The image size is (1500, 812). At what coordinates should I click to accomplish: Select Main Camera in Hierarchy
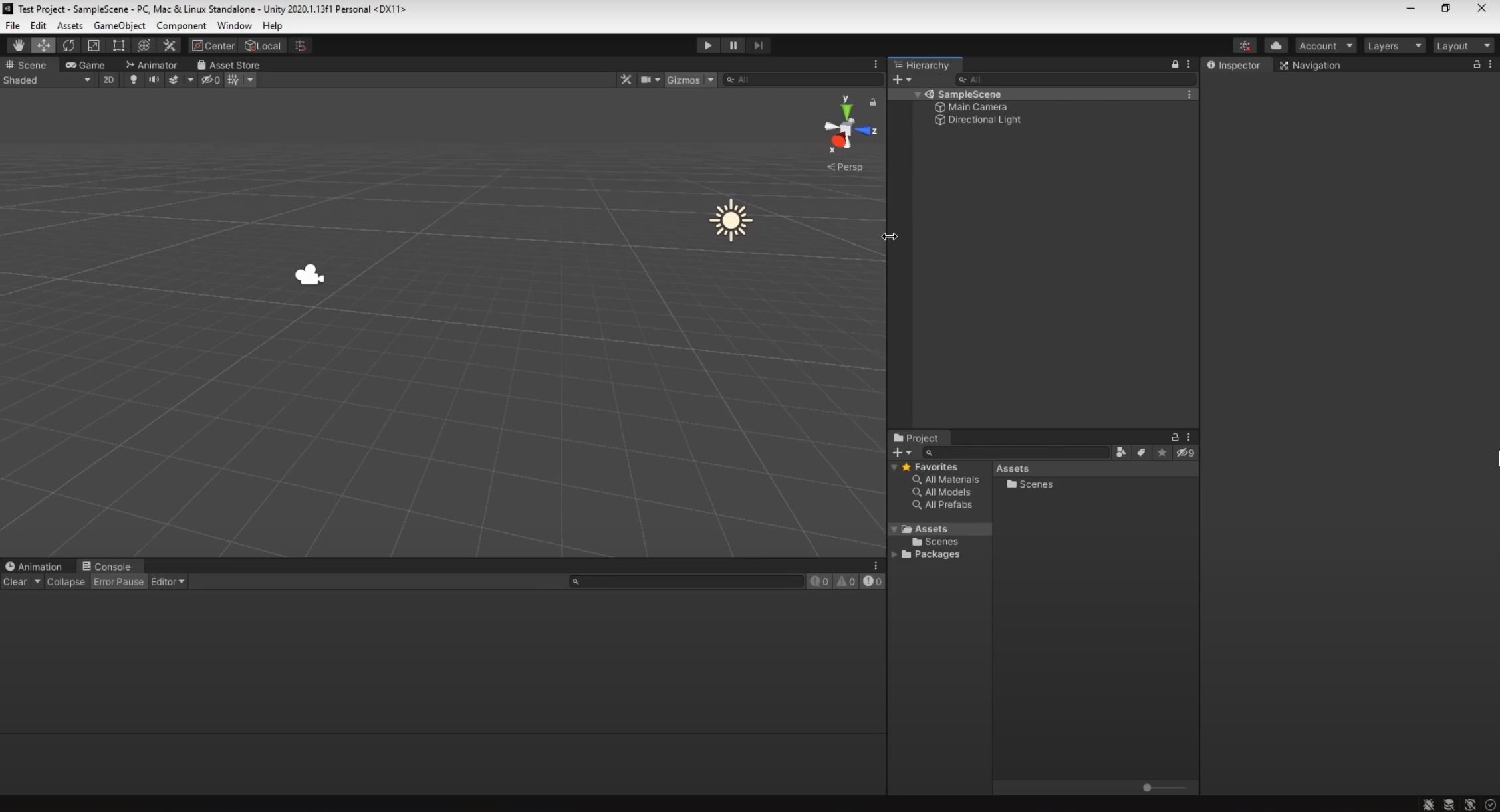(x=977, y=107)
